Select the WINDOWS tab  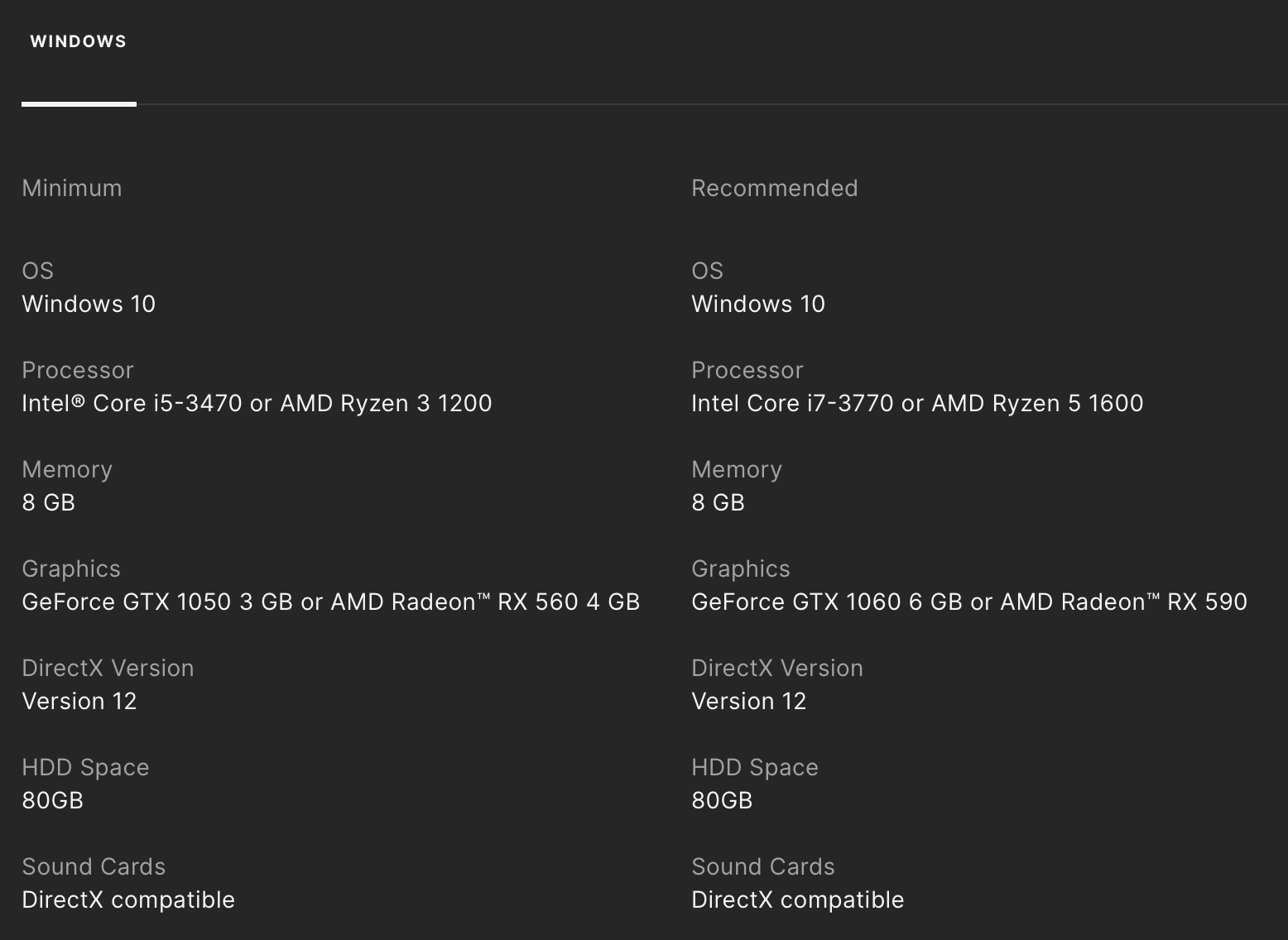point(79,41)
